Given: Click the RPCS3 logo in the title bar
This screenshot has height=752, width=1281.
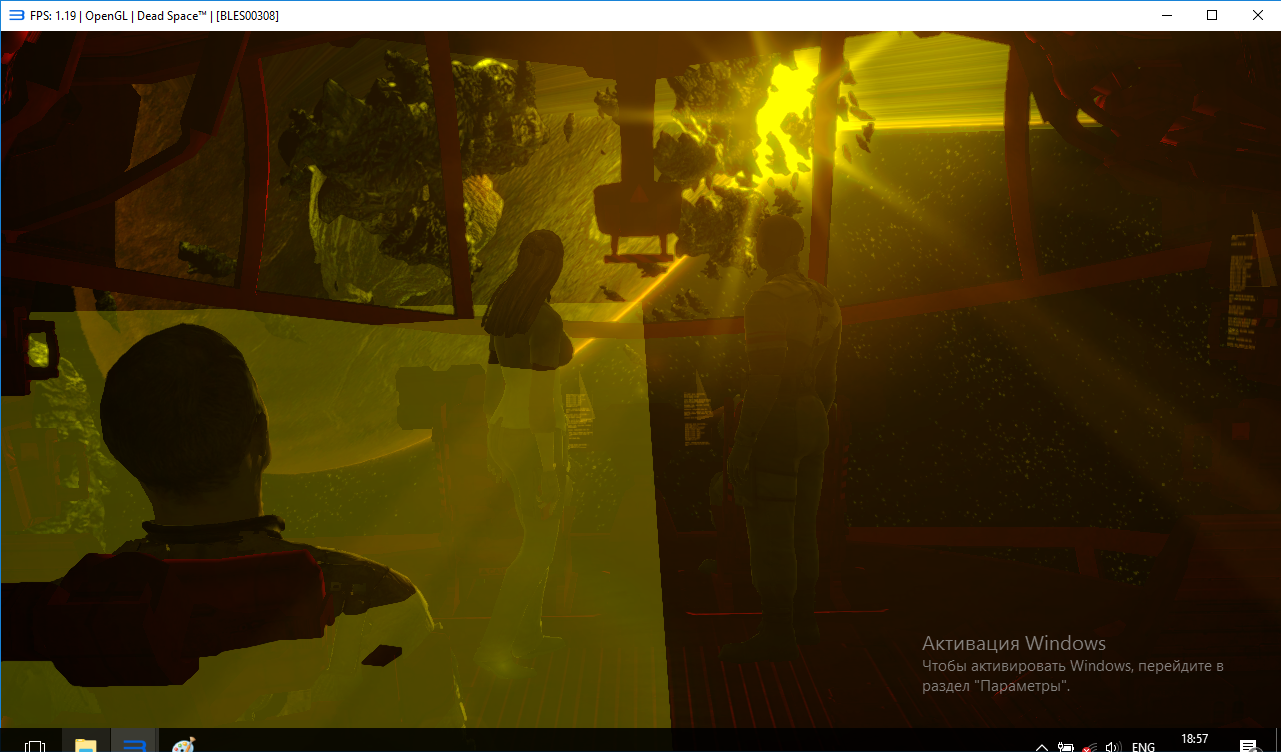Looking at the screenshot, I should 16,16.
